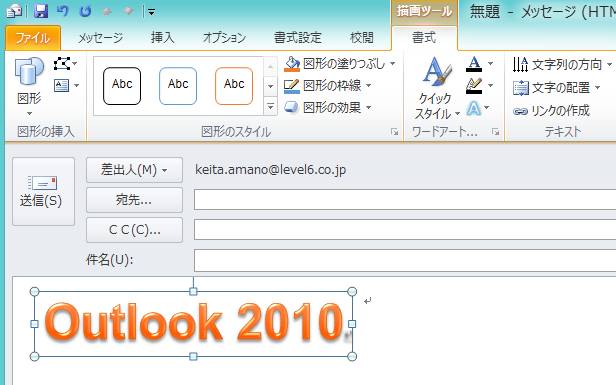This screenshot has height=385, width=616.
Task: Open the ワードアート dialog launcher
Action: coord(495,132)
